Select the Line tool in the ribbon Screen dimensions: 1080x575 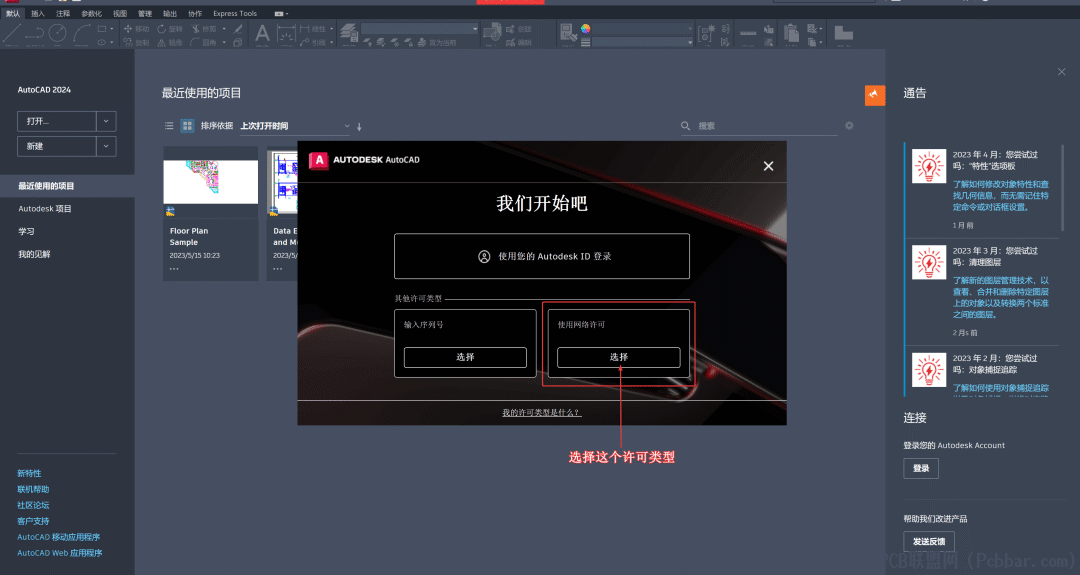[x=12, y=32]
